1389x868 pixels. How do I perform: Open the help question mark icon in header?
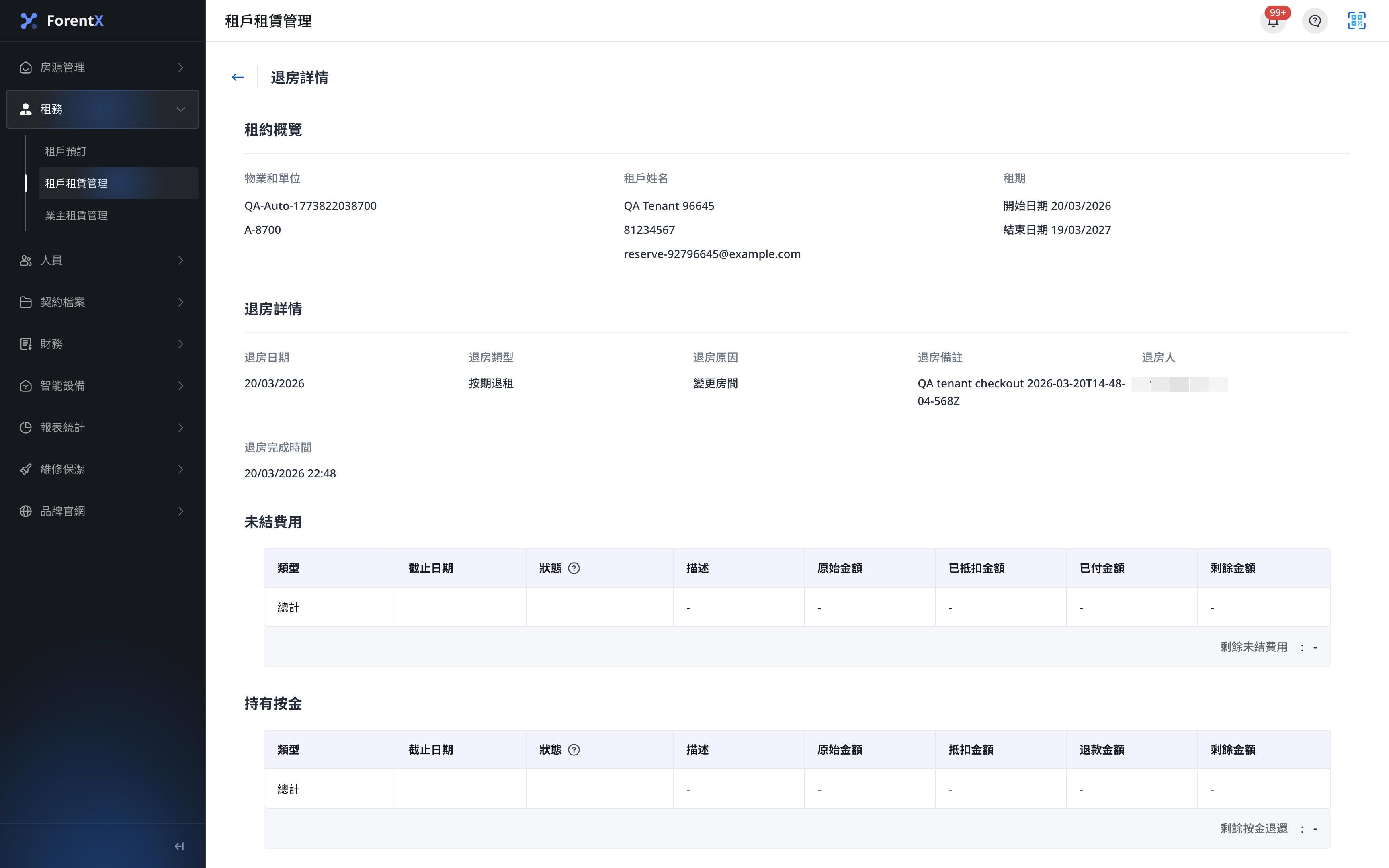pyautogui.click(x=1315, y=21)
